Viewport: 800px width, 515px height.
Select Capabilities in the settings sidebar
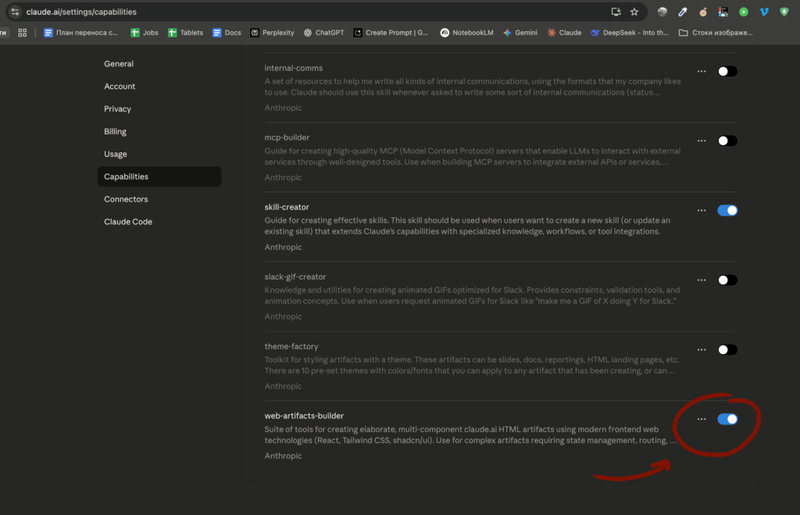click(x=159, y=177)
